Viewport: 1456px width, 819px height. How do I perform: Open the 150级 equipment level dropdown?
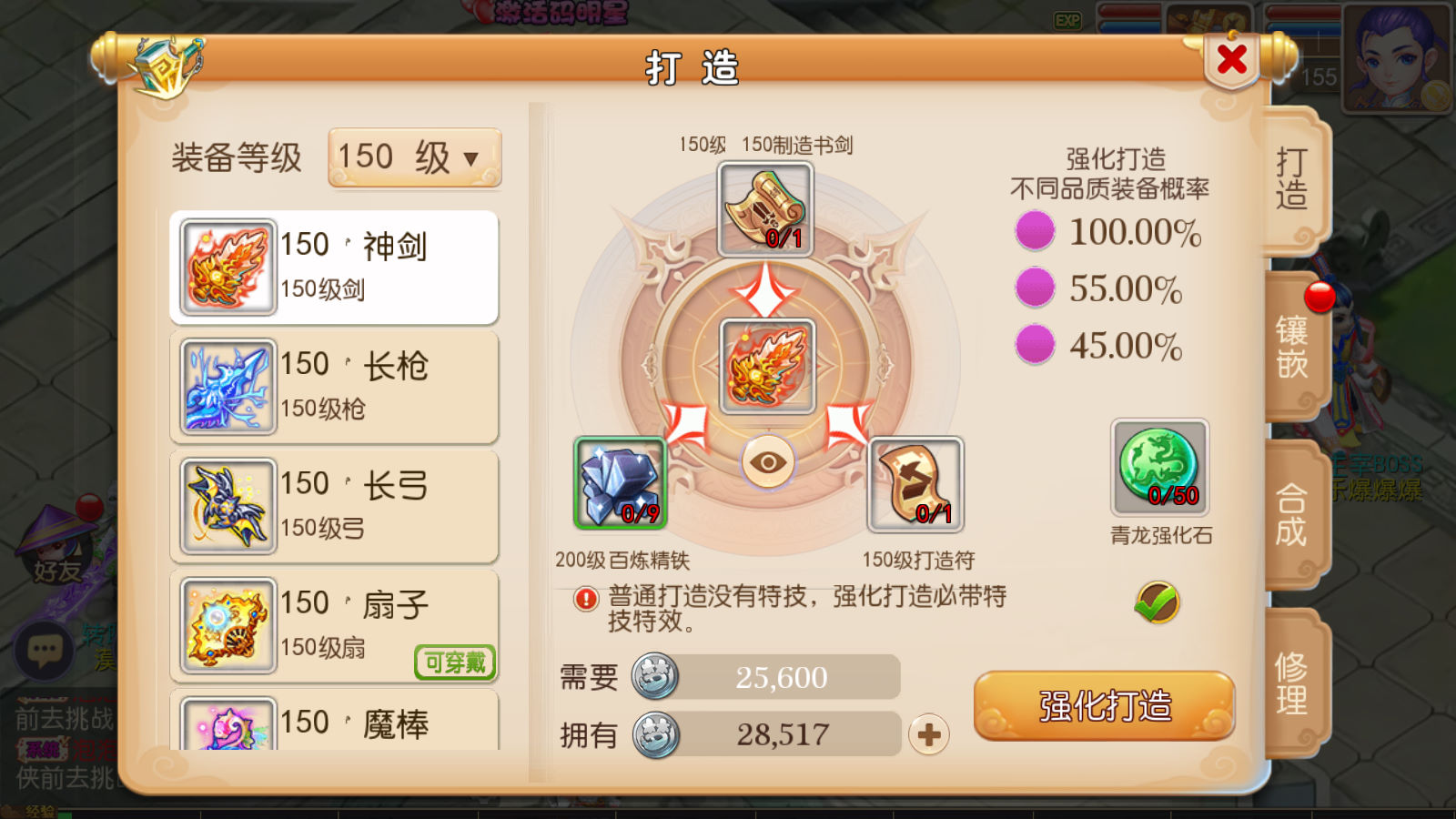[414, 157]
